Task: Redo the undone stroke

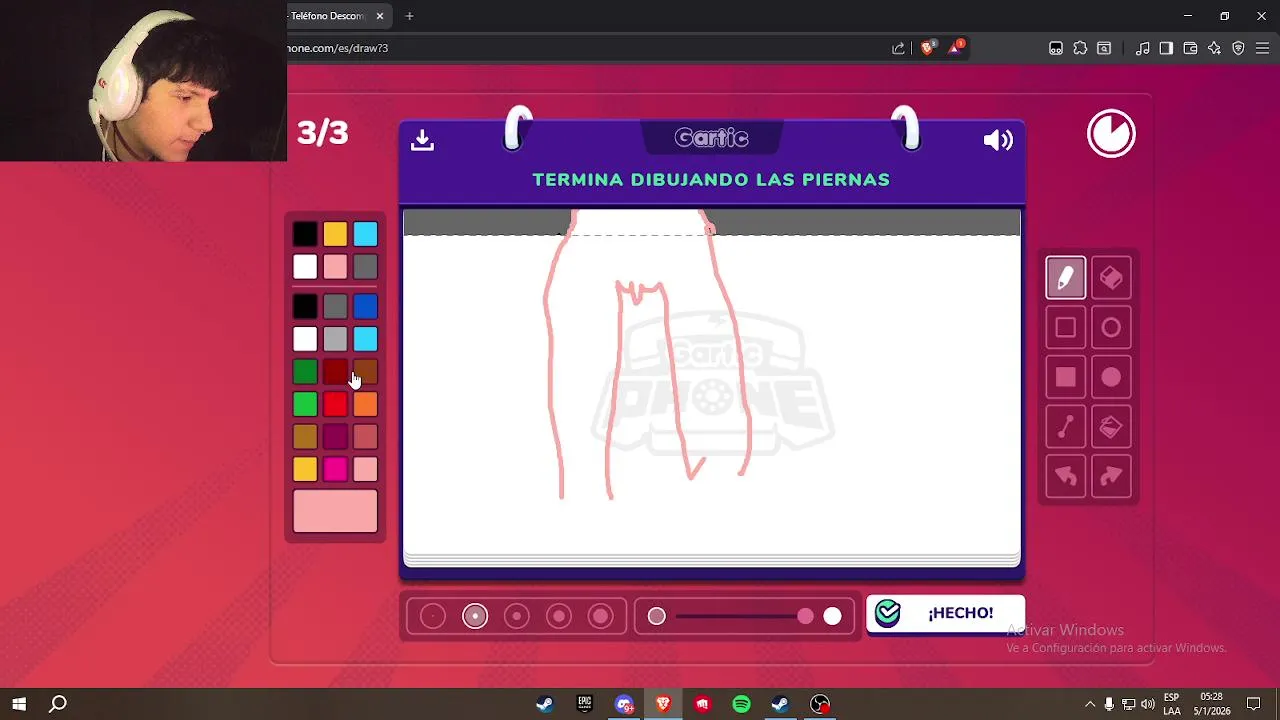Action: [x=1111, y=477]
